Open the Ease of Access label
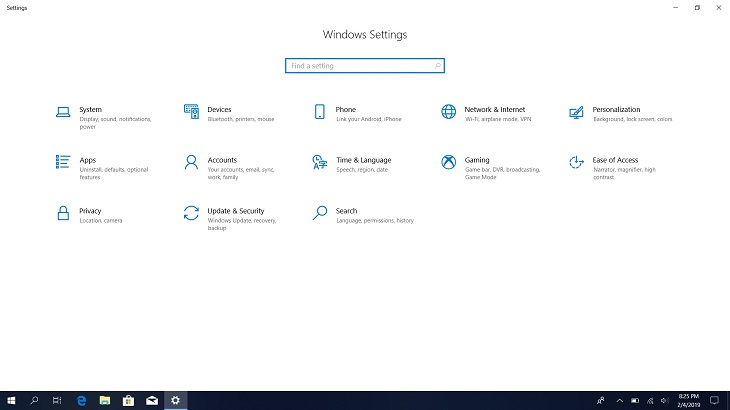Image resolution: width=730 pixels, height=410 pixels. [615, 160]
